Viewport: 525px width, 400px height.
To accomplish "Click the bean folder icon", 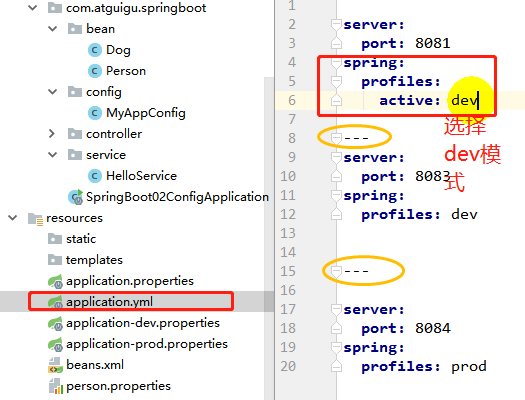I will (x=75, y=29).
